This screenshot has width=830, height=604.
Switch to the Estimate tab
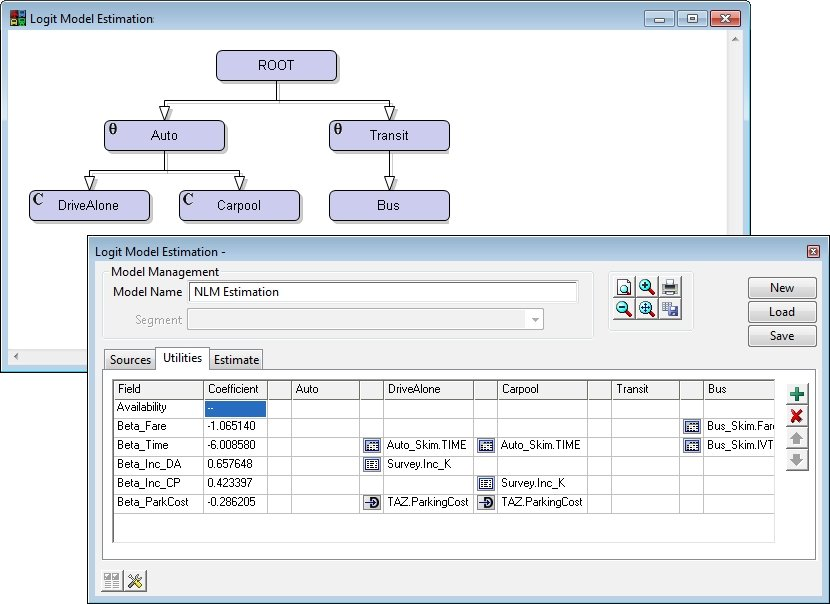[236, 359]
